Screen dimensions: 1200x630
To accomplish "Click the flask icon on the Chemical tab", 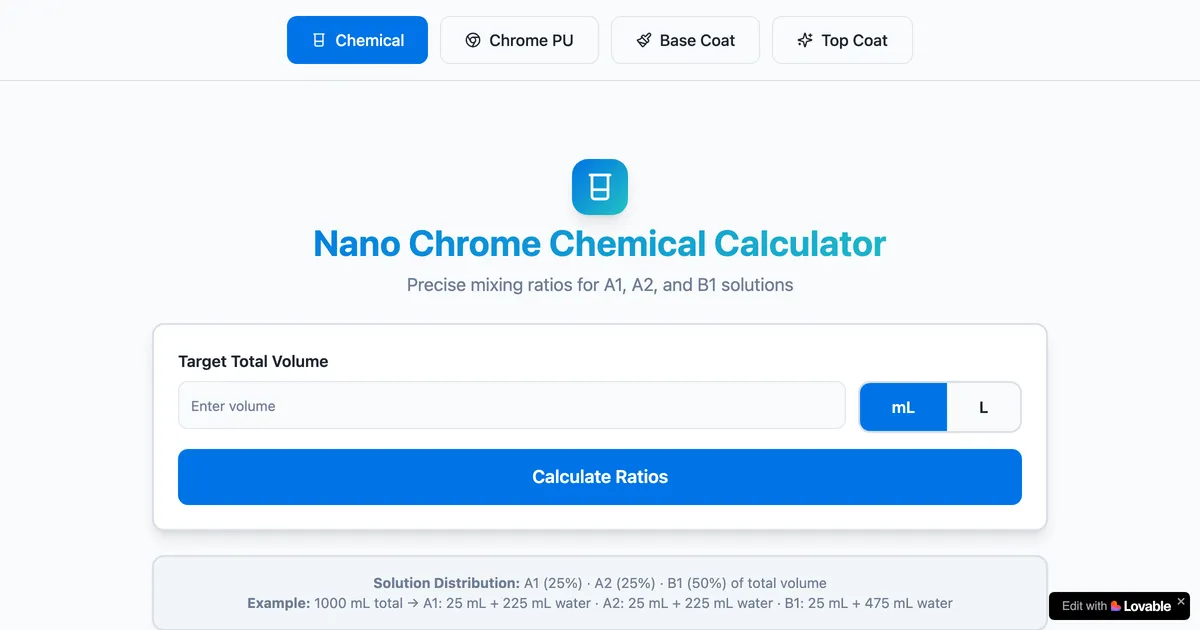I will 318,40.
